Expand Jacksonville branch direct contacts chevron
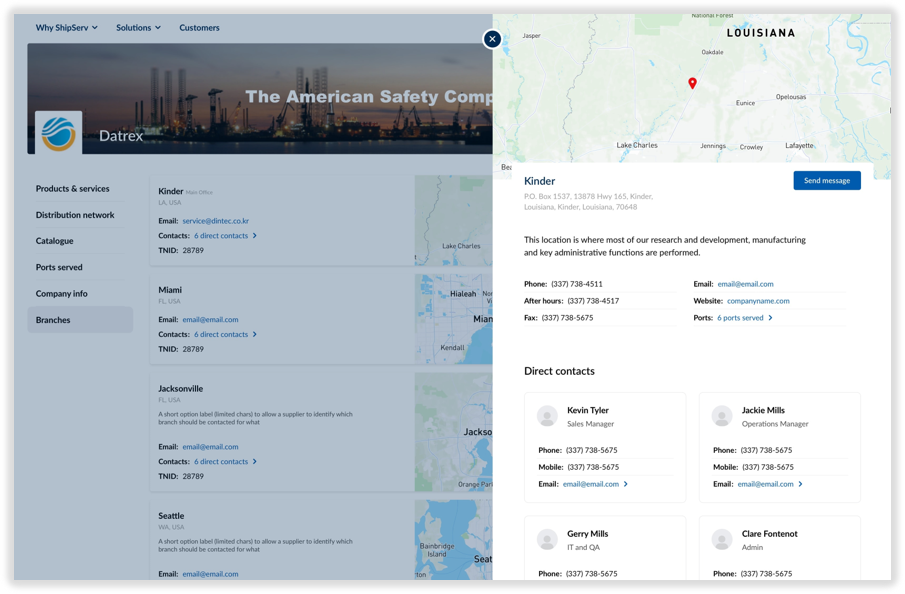Screen dimensions: 905x594 pyautogui.click(x=255, y=462)
